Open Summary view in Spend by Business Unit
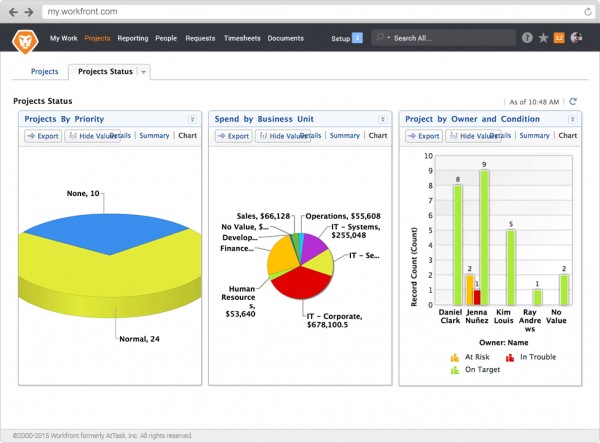This screenshot has height=443, width=600. coord(344,136)
